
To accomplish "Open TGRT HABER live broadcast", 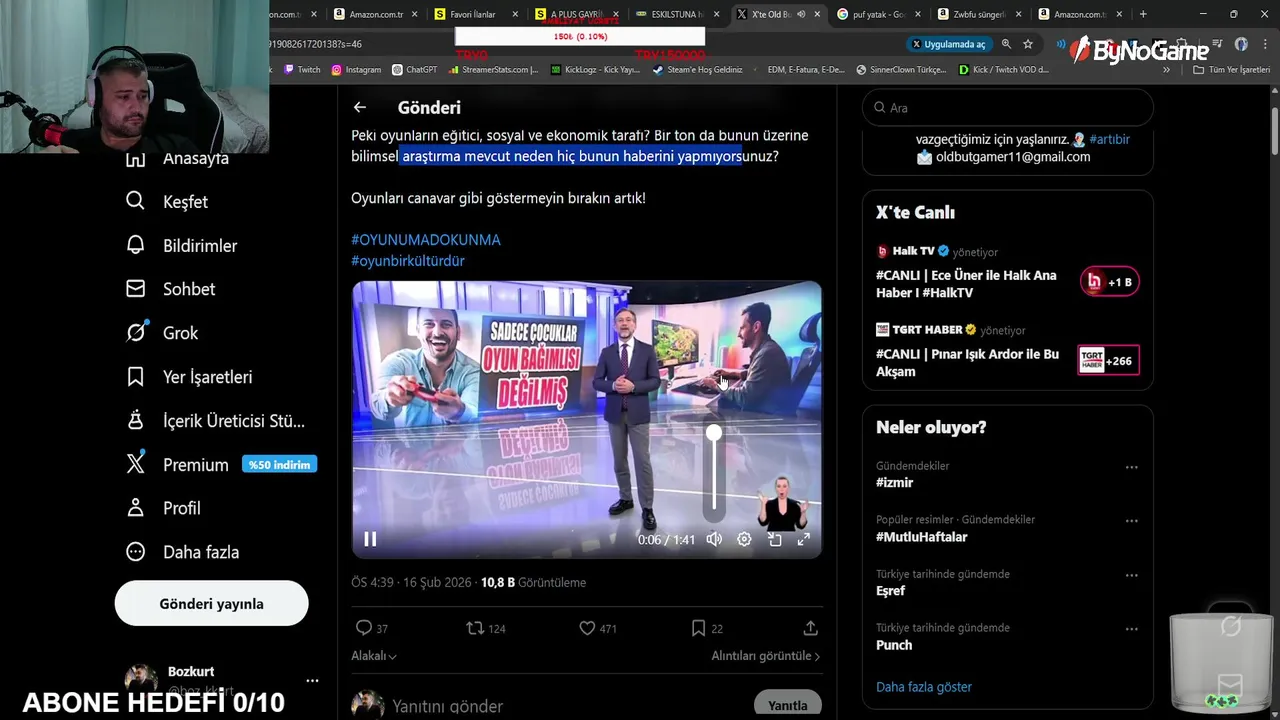I will coord(1007,350).
